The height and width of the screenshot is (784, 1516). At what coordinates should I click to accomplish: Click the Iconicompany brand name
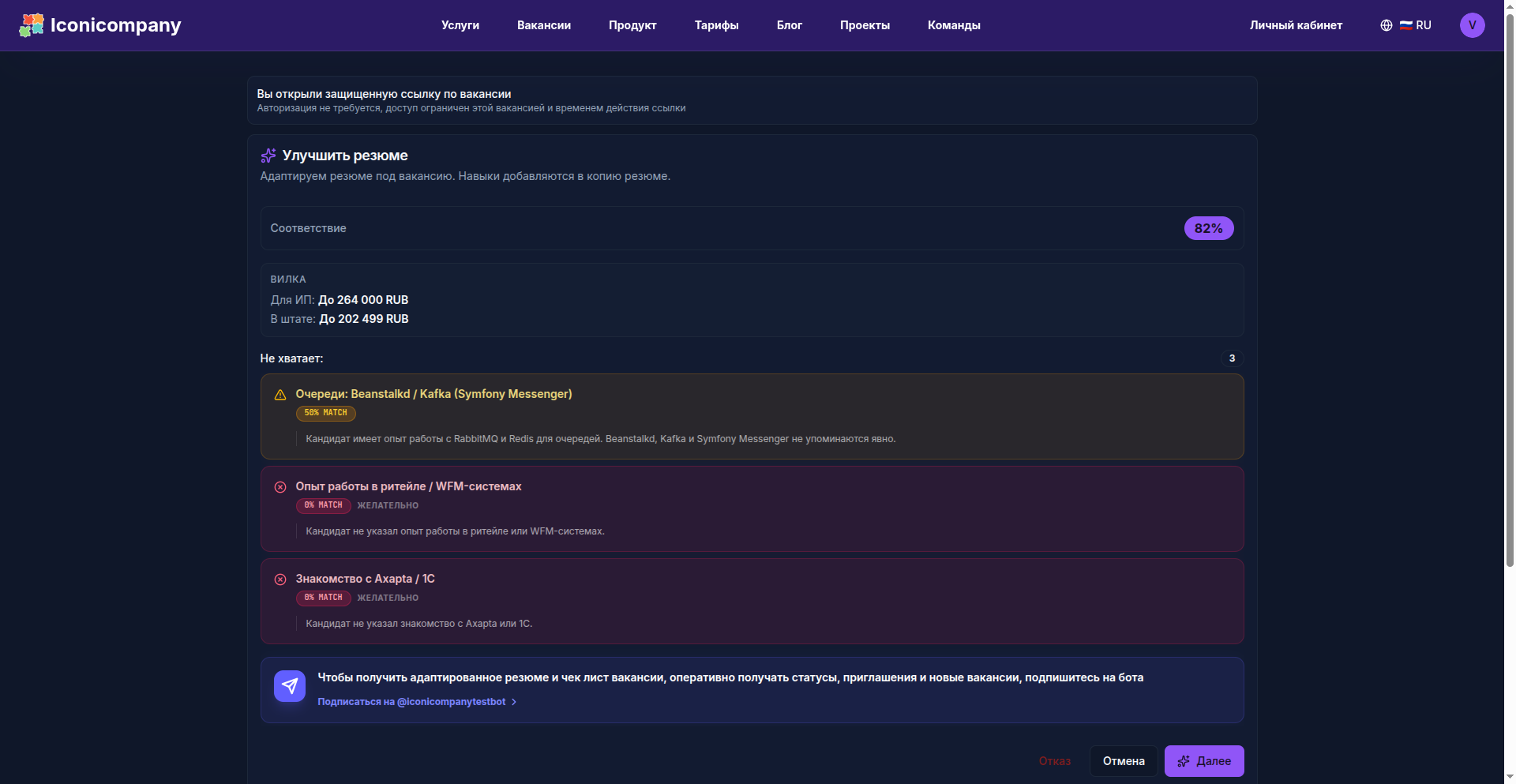pyautogui.click(x=116, y=25)
